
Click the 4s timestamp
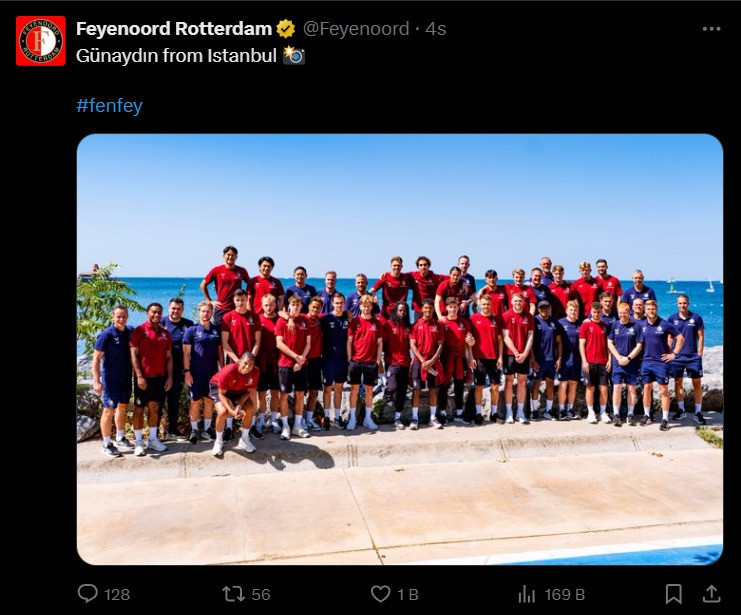point(436,29)
